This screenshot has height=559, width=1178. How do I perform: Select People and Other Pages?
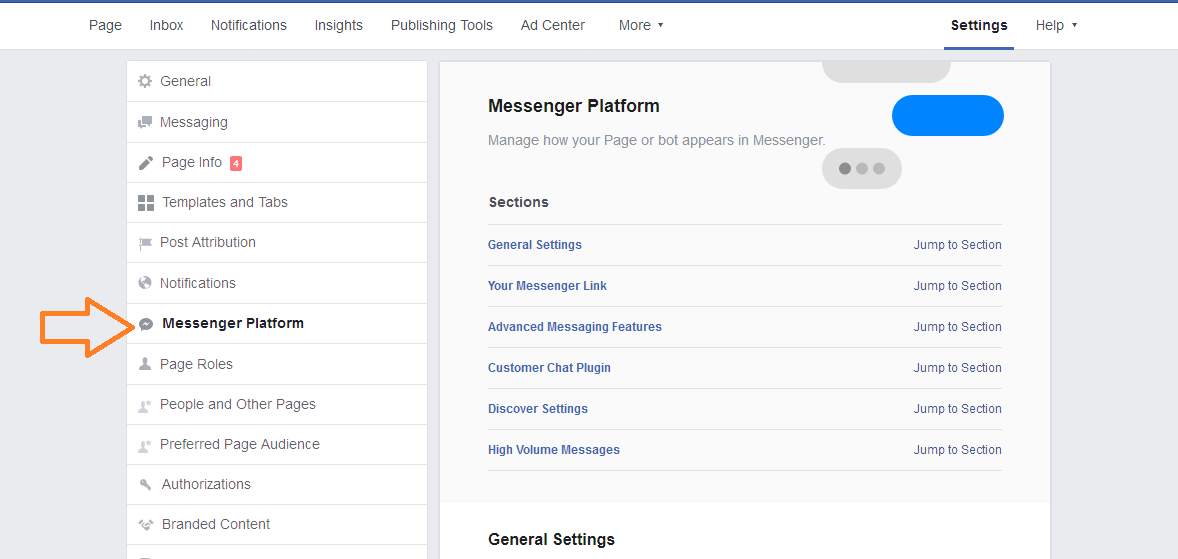coord(277,404)
